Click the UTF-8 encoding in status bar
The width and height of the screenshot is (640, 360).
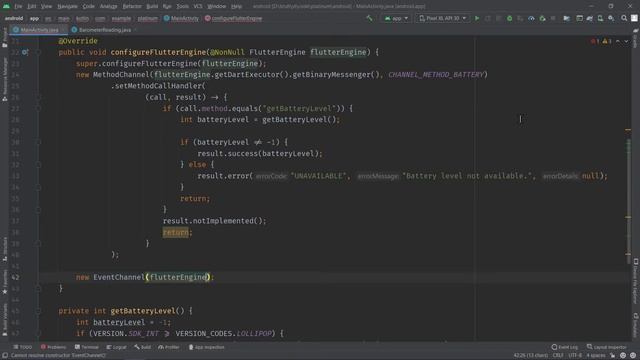tap(576, 356)
